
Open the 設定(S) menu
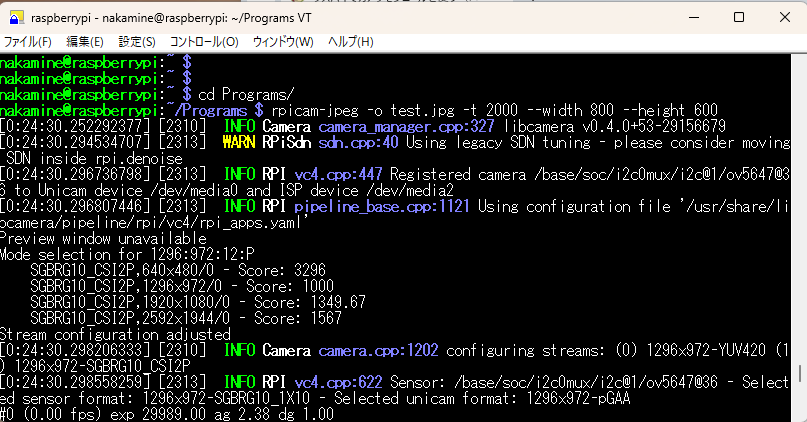137,42
